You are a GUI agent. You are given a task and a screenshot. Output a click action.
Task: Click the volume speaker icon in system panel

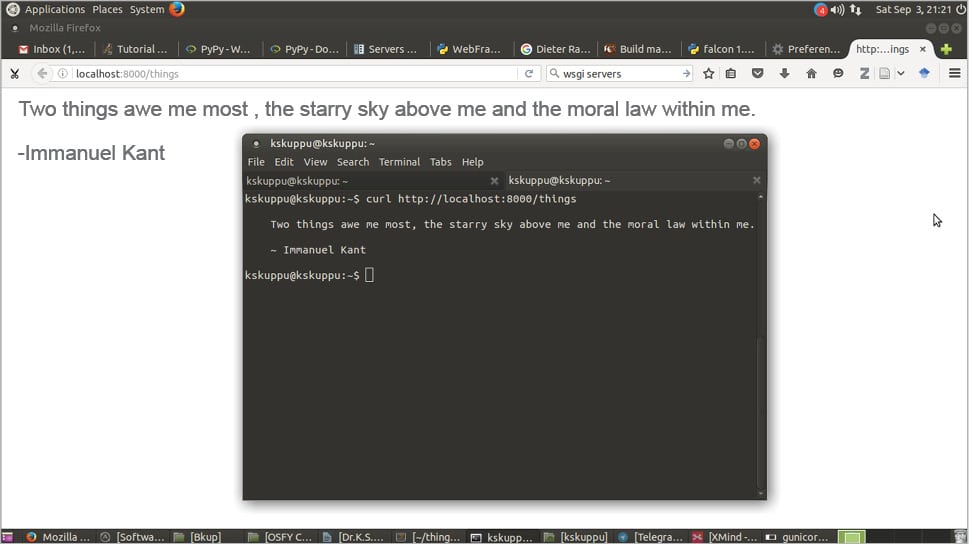coord(836,9)
